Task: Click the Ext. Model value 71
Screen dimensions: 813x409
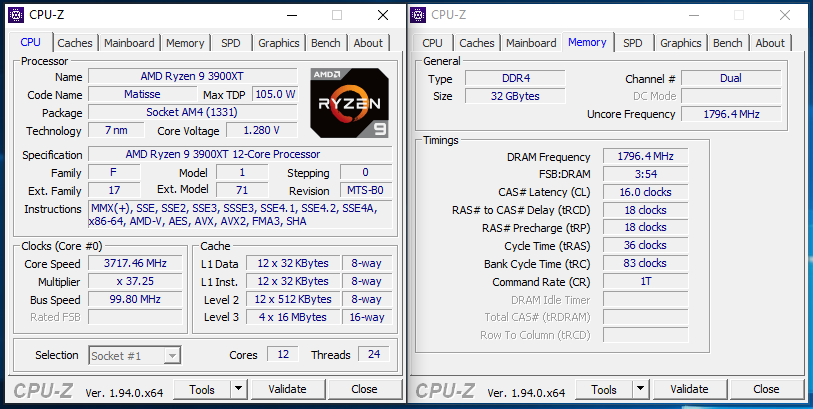Action: tap(242, 190)
